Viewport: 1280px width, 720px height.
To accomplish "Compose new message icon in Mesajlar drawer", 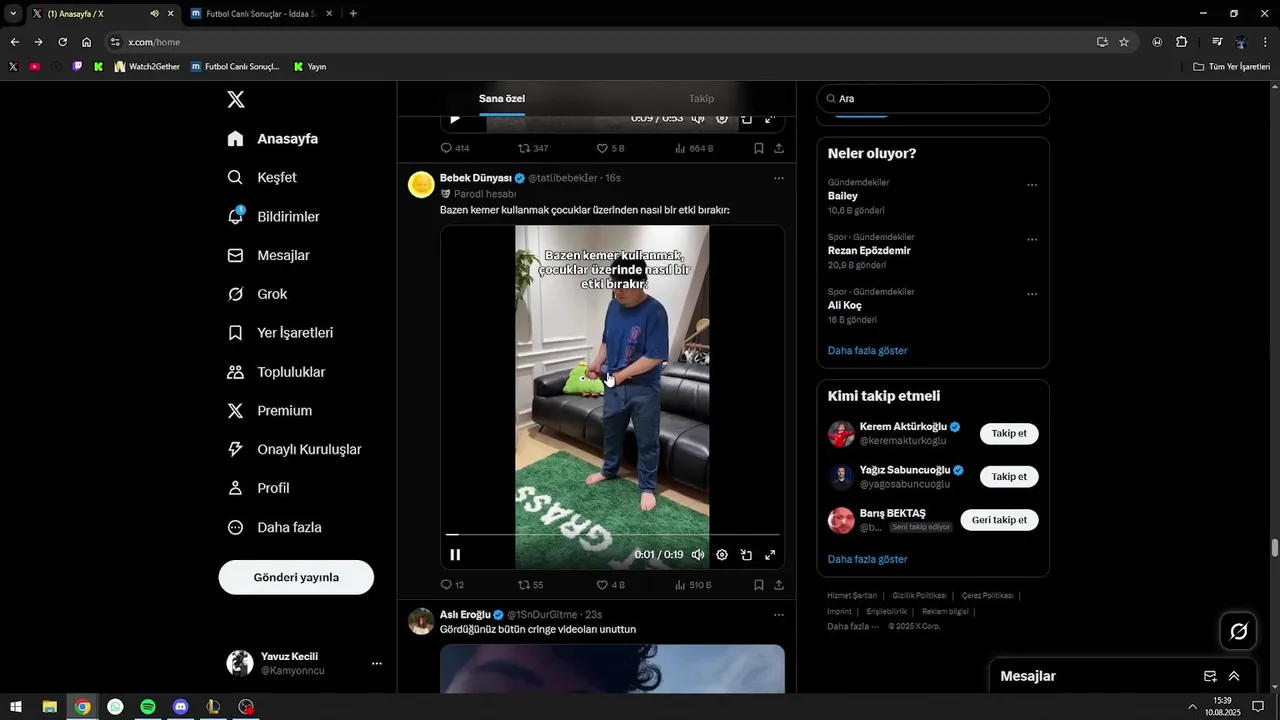I will coord(1210,676).
